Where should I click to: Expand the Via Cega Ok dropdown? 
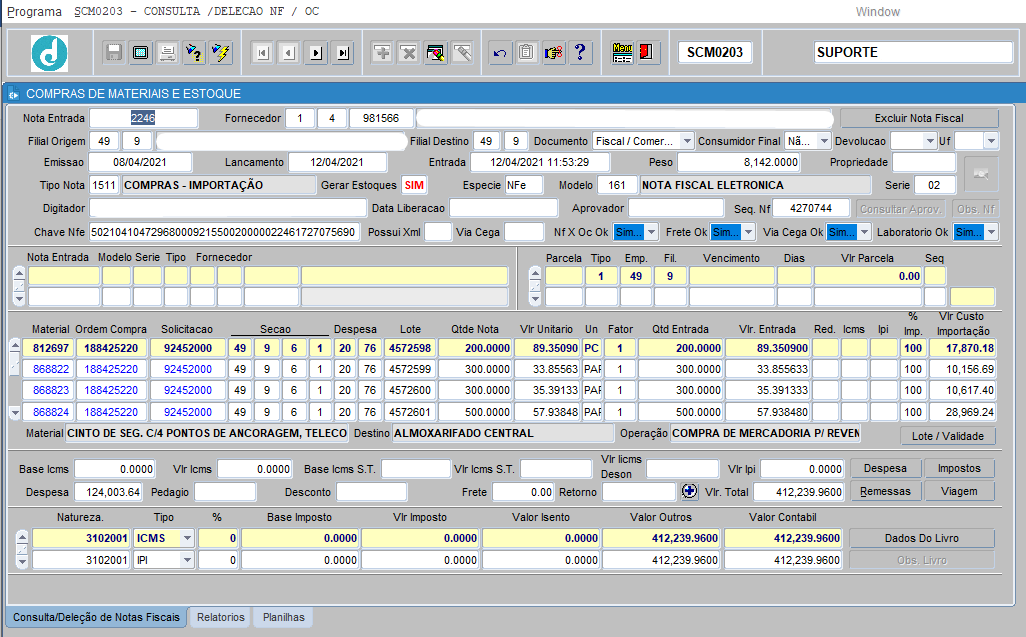[864, 232]
